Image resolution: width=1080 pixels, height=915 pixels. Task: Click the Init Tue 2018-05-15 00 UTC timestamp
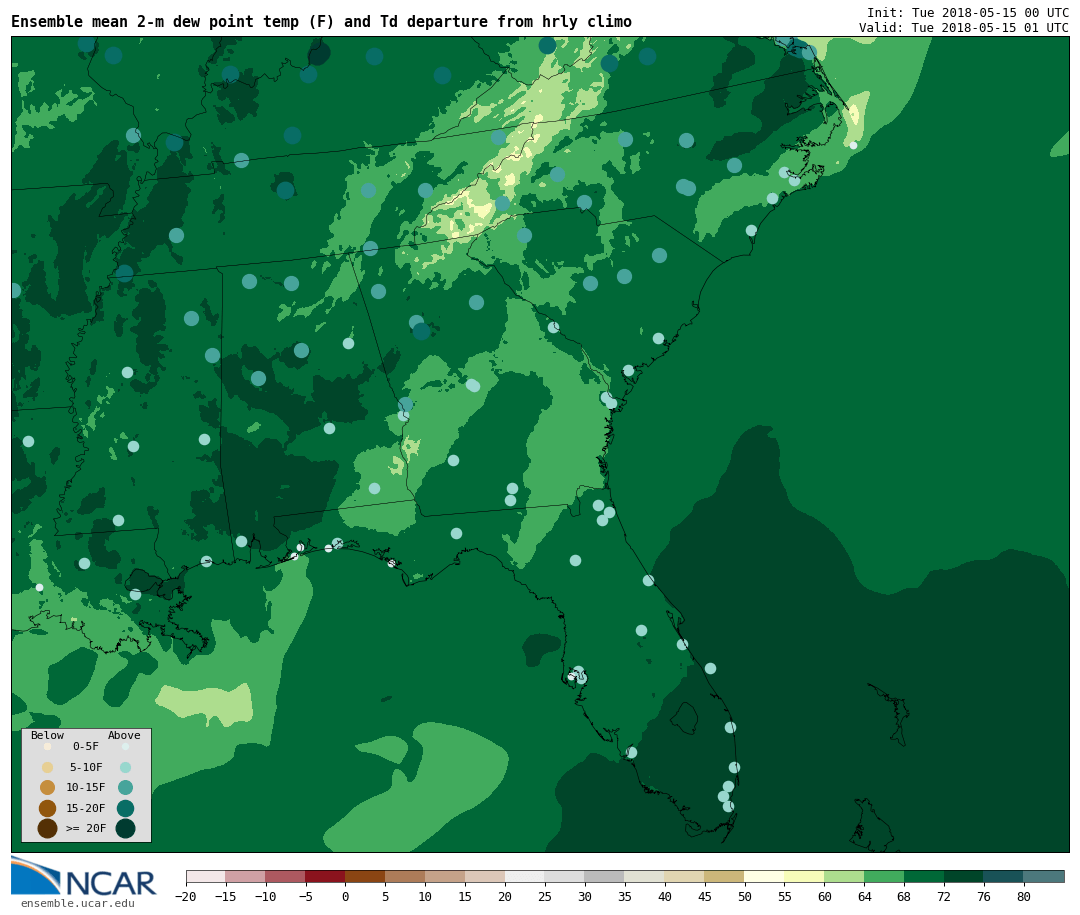[967, 13]
